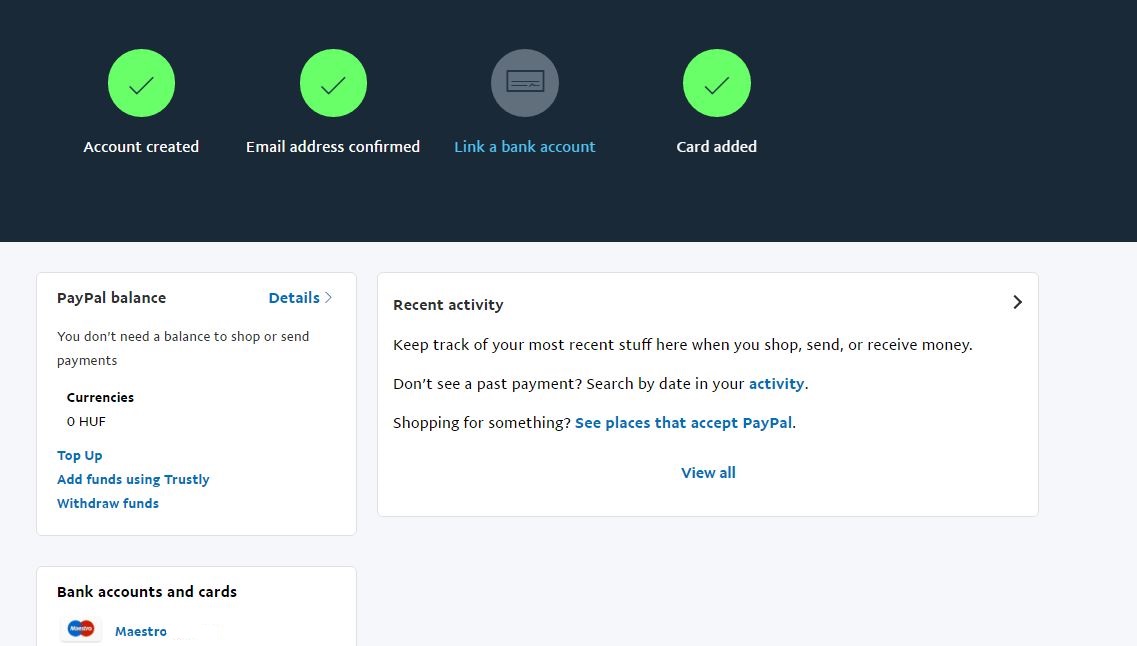Click the 0 HUF currency balance
Viewport: 1137px width, 646px height.
click(x=86, y=422)
